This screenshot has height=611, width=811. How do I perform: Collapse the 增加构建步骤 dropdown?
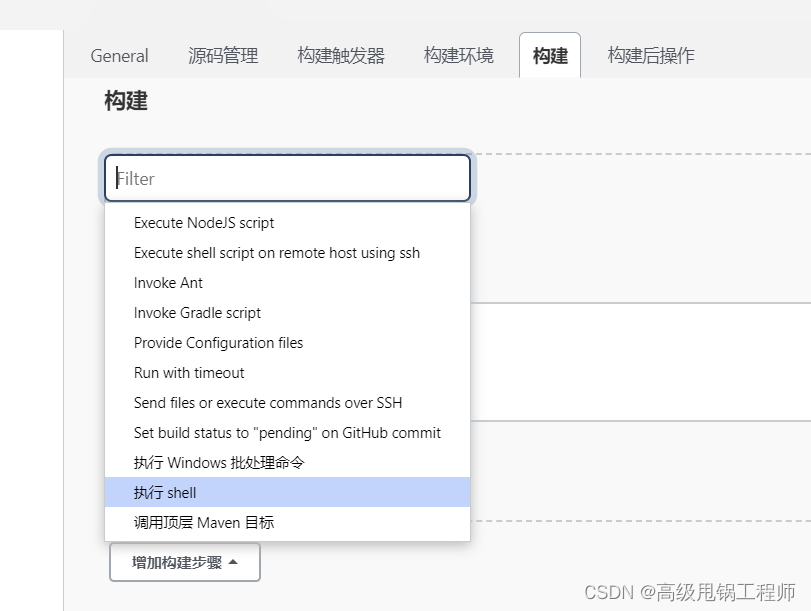184,562
